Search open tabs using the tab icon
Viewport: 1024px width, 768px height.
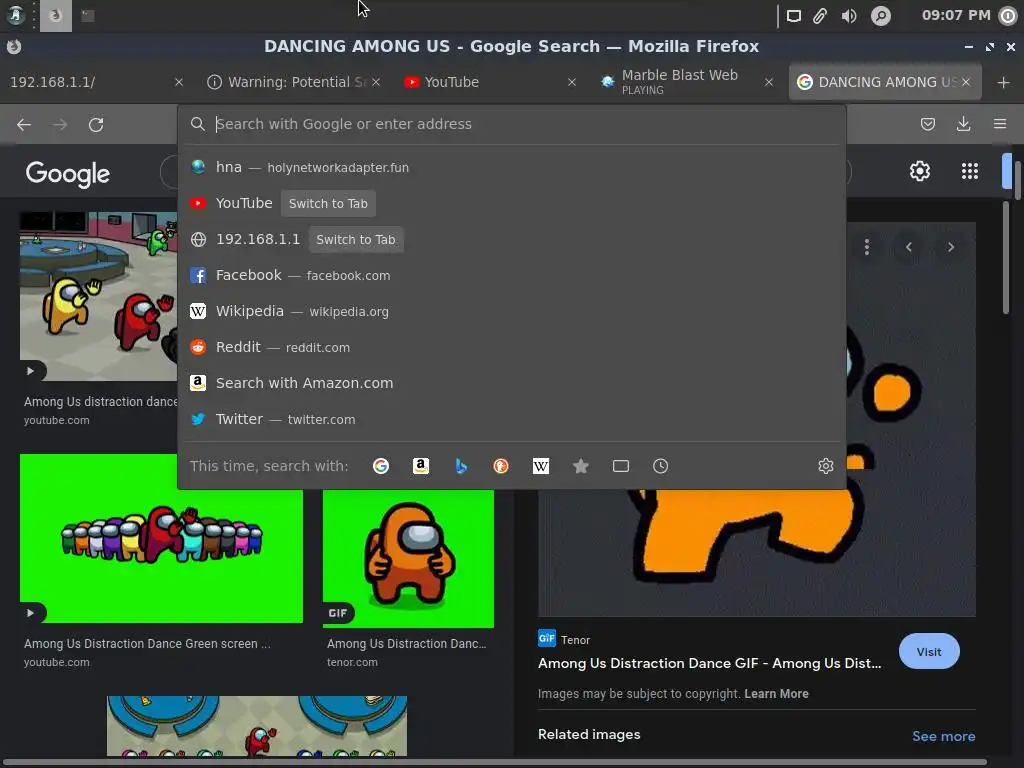pos(621,466)
